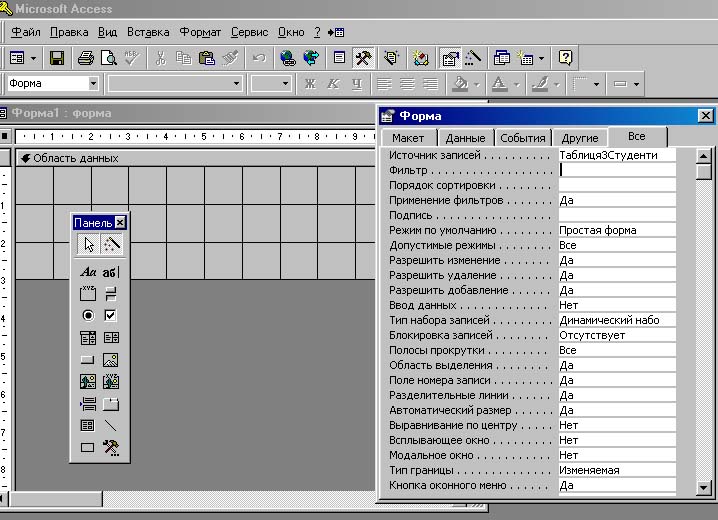
Task: Click the Область данных section bar
Action: 196,158
